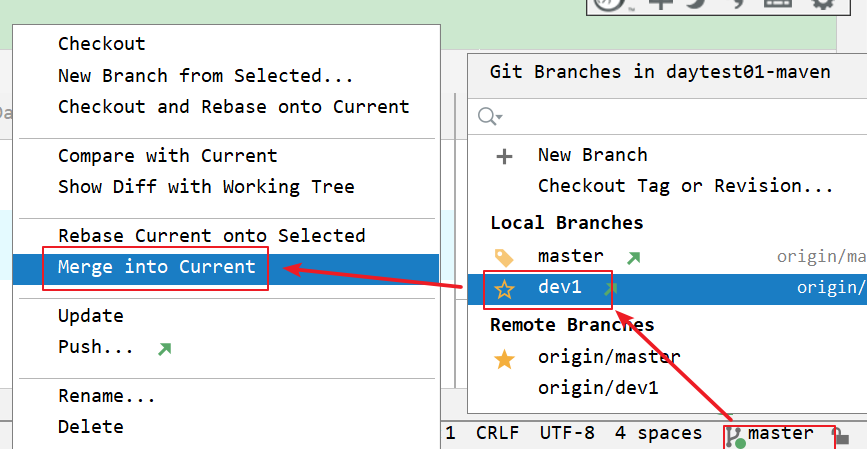Toggle the read-only lock in the status bar

click(842, 437)
